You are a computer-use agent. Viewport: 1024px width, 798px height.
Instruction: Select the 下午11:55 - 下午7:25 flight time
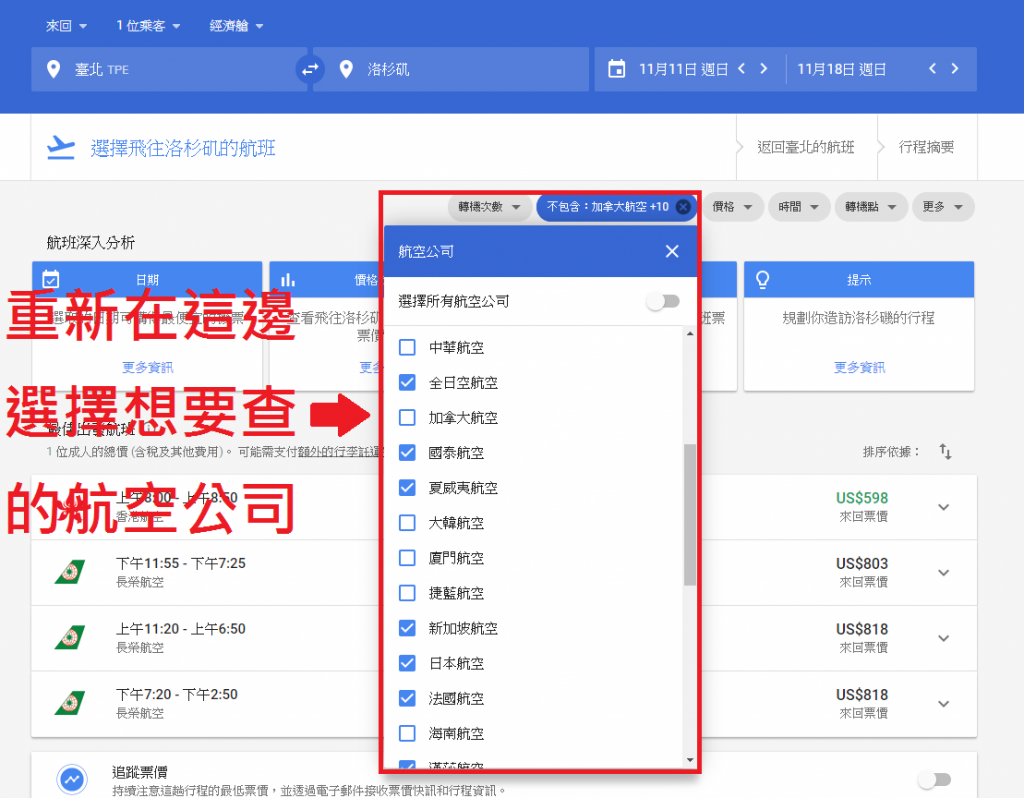181,563
